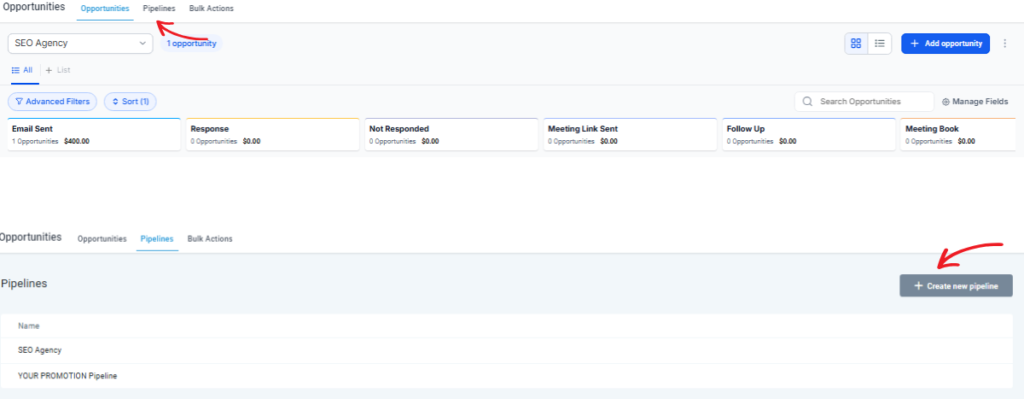Screen dimensions: 1024x399
Task: Open Opportunities tab beside the highlighted Pipelines tab
Action: coord(102,239)
